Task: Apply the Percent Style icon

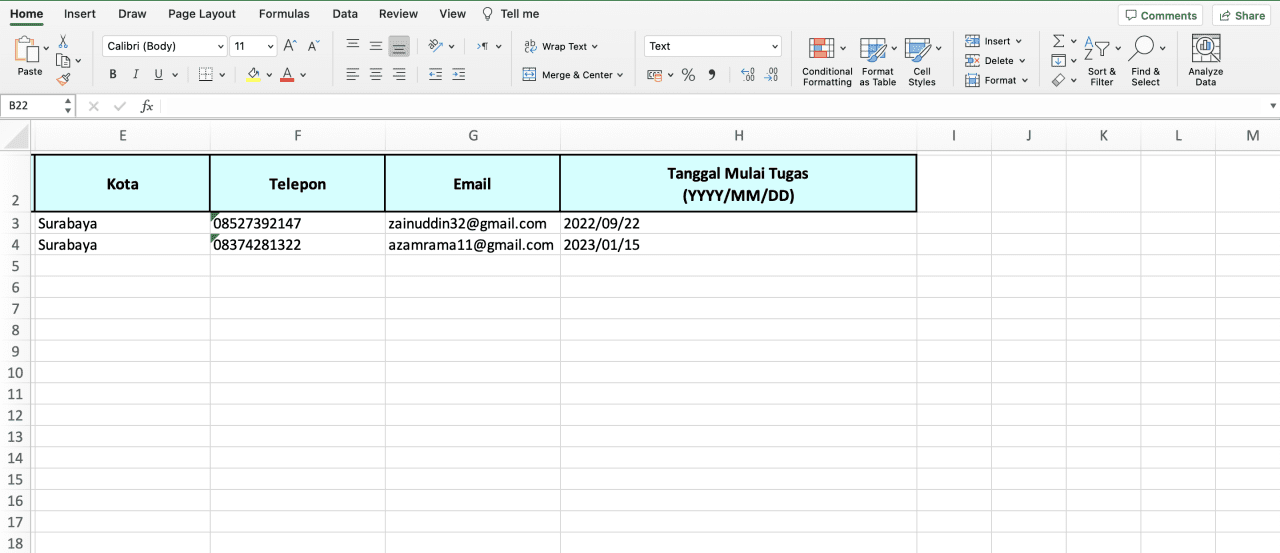Action: pyautogui.click(x=688, y=75)
